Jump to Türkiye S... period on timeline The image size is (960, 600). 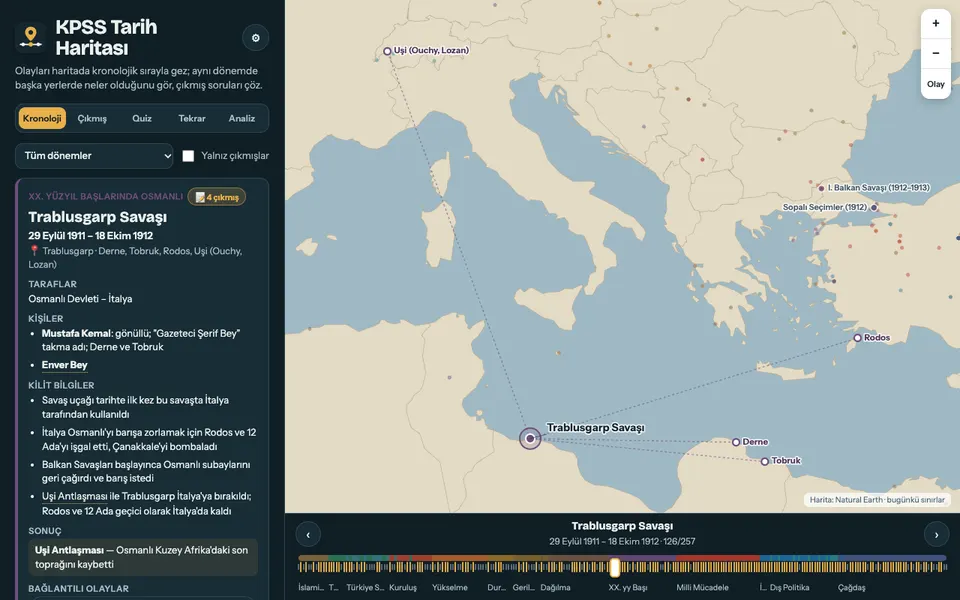tap(365, 587)
